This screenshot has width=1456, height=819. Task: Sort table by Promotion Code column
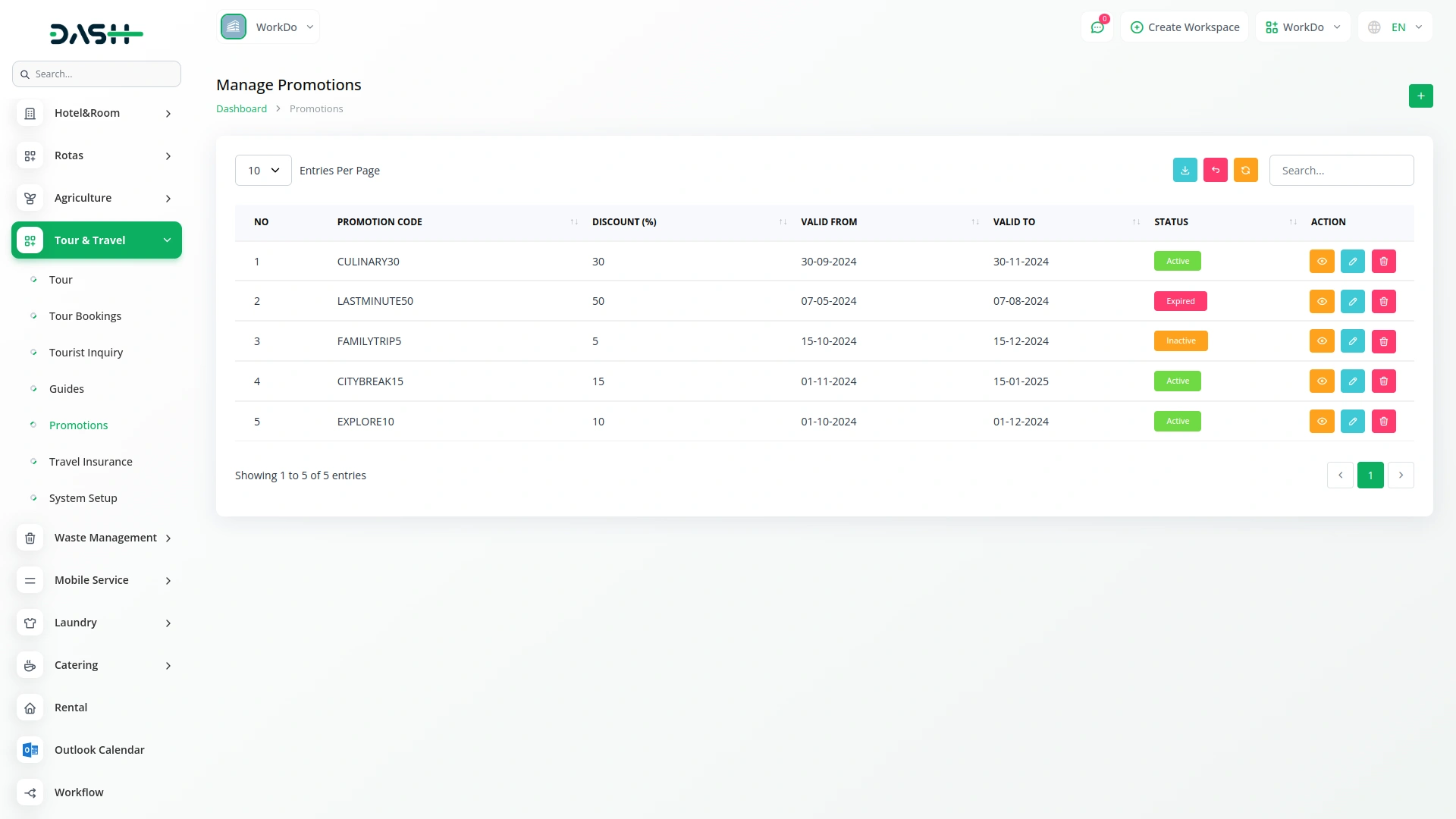(379, 221)
